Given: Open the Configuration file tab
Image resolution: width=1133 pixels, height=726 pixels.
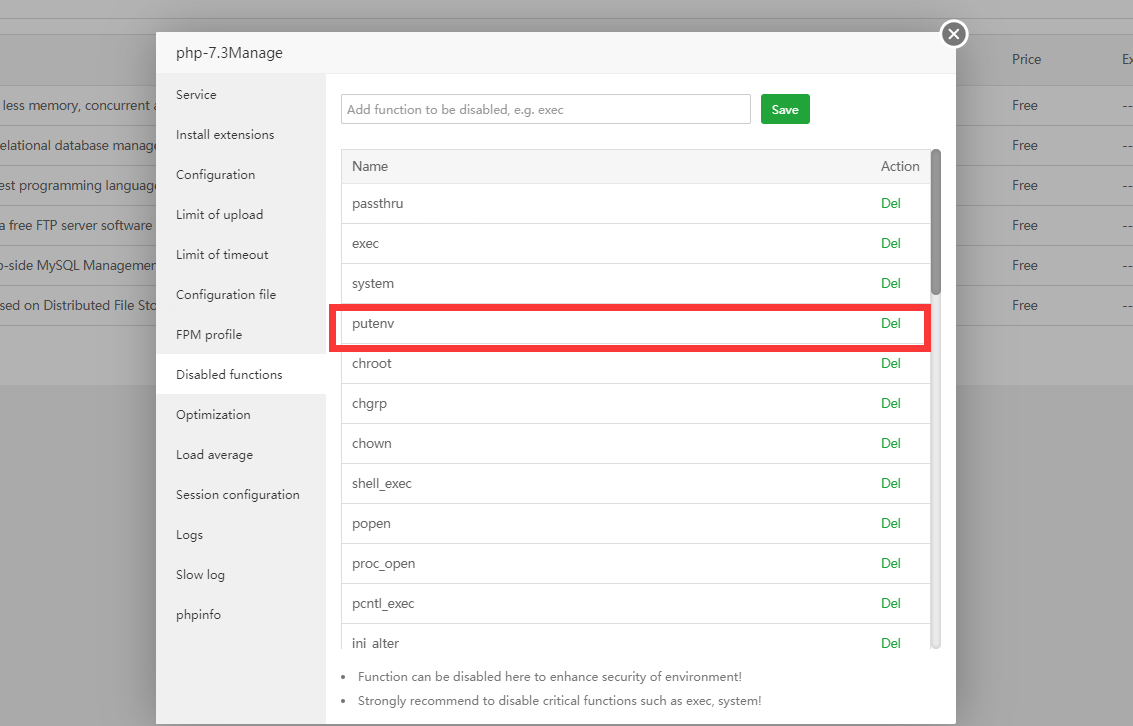Looking at the screenshot, I should point(226,295).
